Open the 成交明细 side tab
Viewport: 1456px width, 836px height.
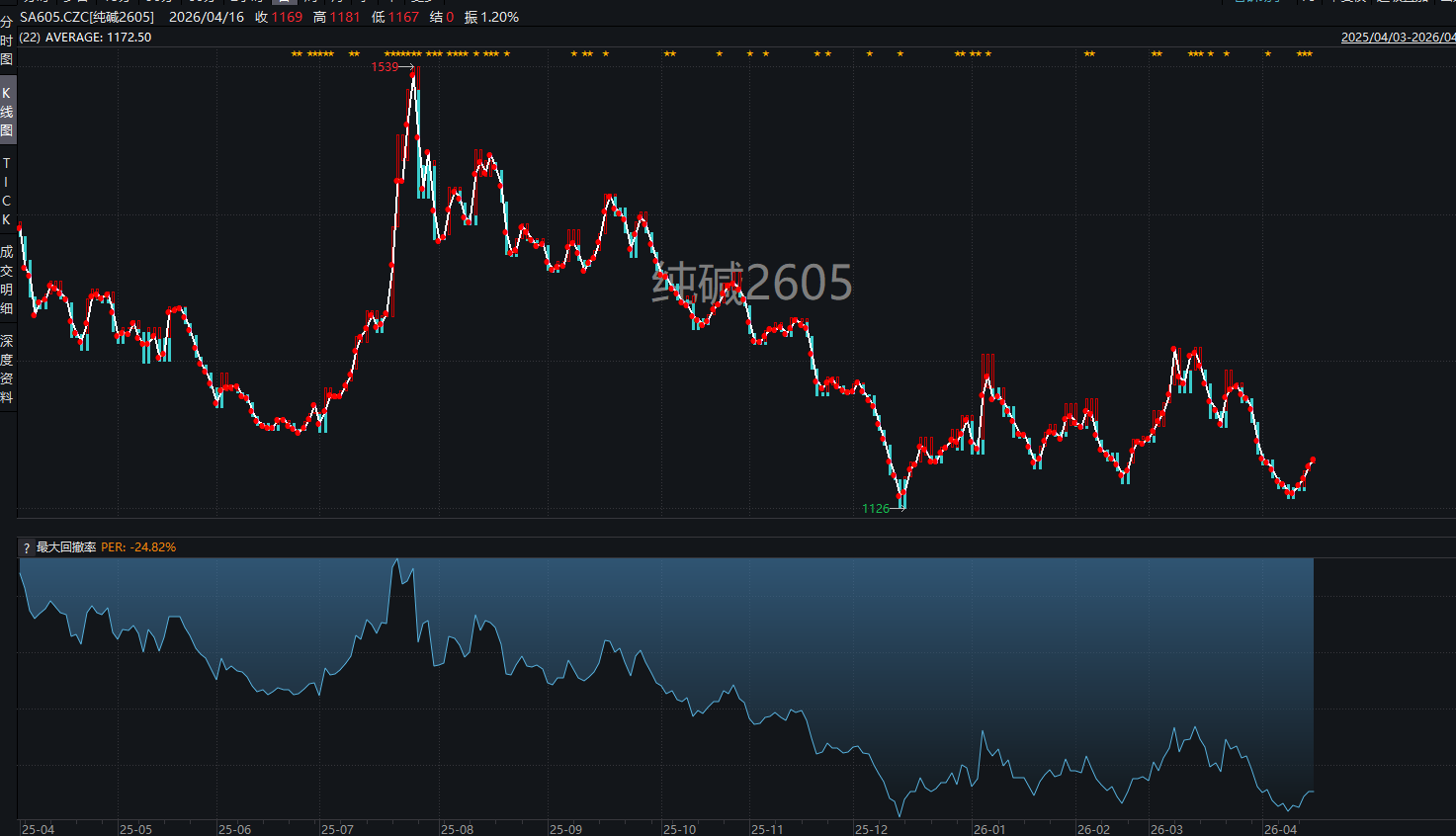tap(7, 280)
